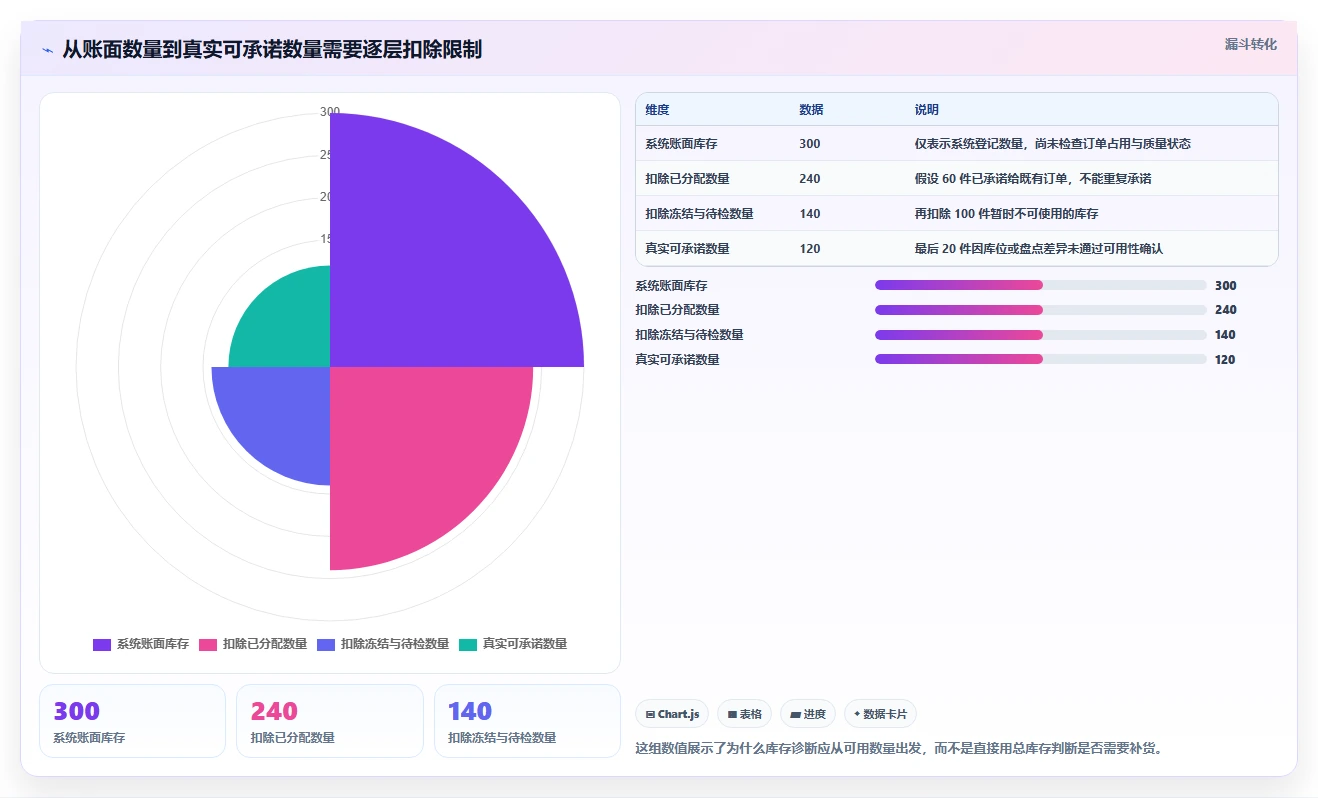Click the 数据 column header
Viewport: 1318px width, 798px height.
click(x=811, y=110)
